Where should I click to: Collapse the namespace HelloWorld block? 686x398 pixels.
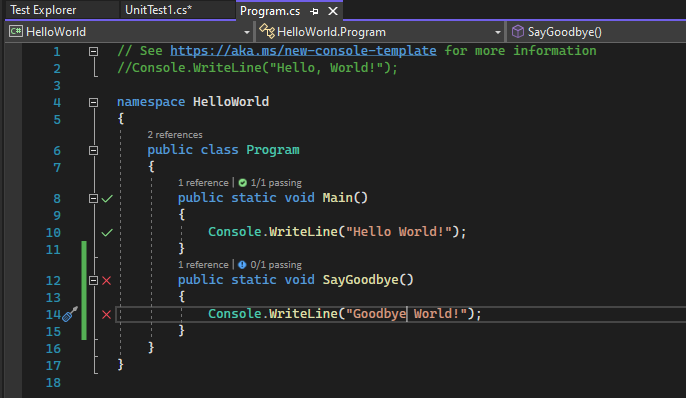(93, 102)
